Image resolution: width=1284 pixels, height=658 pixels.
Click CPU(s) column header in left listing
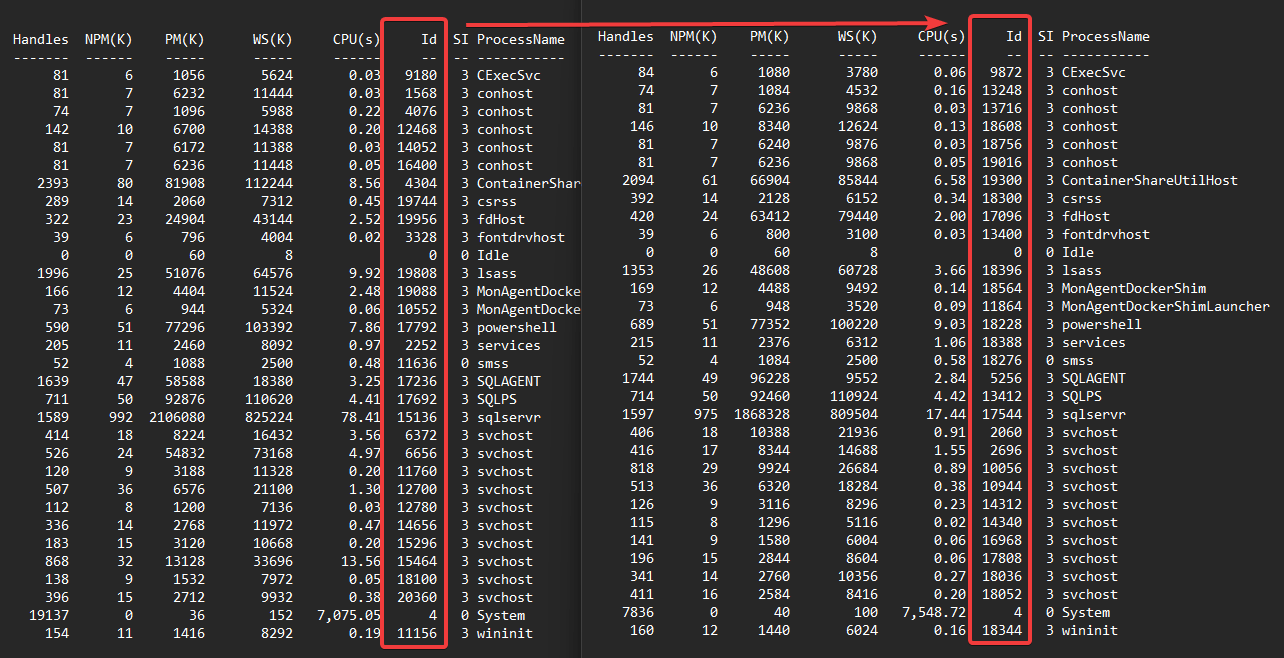pyautogui.click(x=357, y=39)
